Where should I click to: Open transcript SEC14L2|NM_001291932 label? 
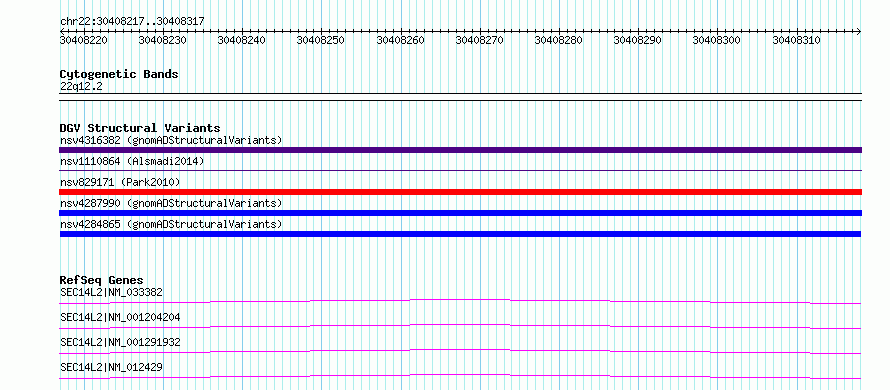tap(120, 342)
